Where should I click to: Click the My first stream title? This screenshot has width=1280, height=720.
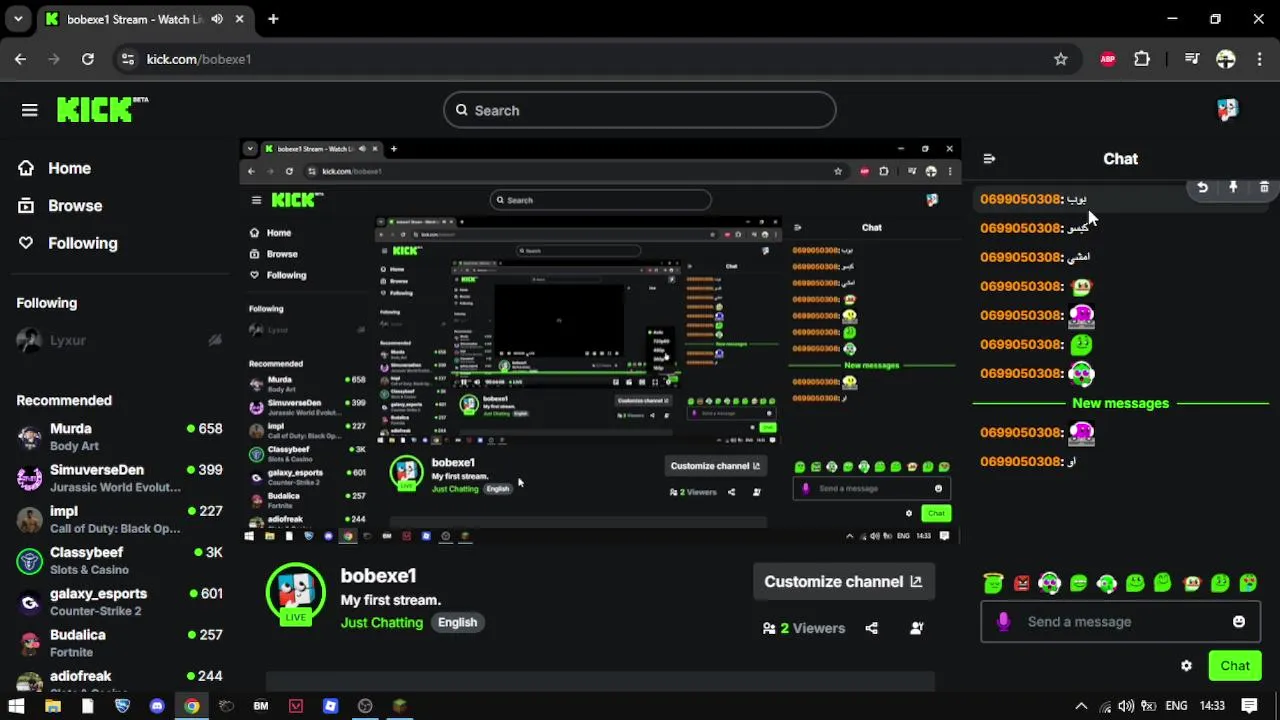point(390,600)
